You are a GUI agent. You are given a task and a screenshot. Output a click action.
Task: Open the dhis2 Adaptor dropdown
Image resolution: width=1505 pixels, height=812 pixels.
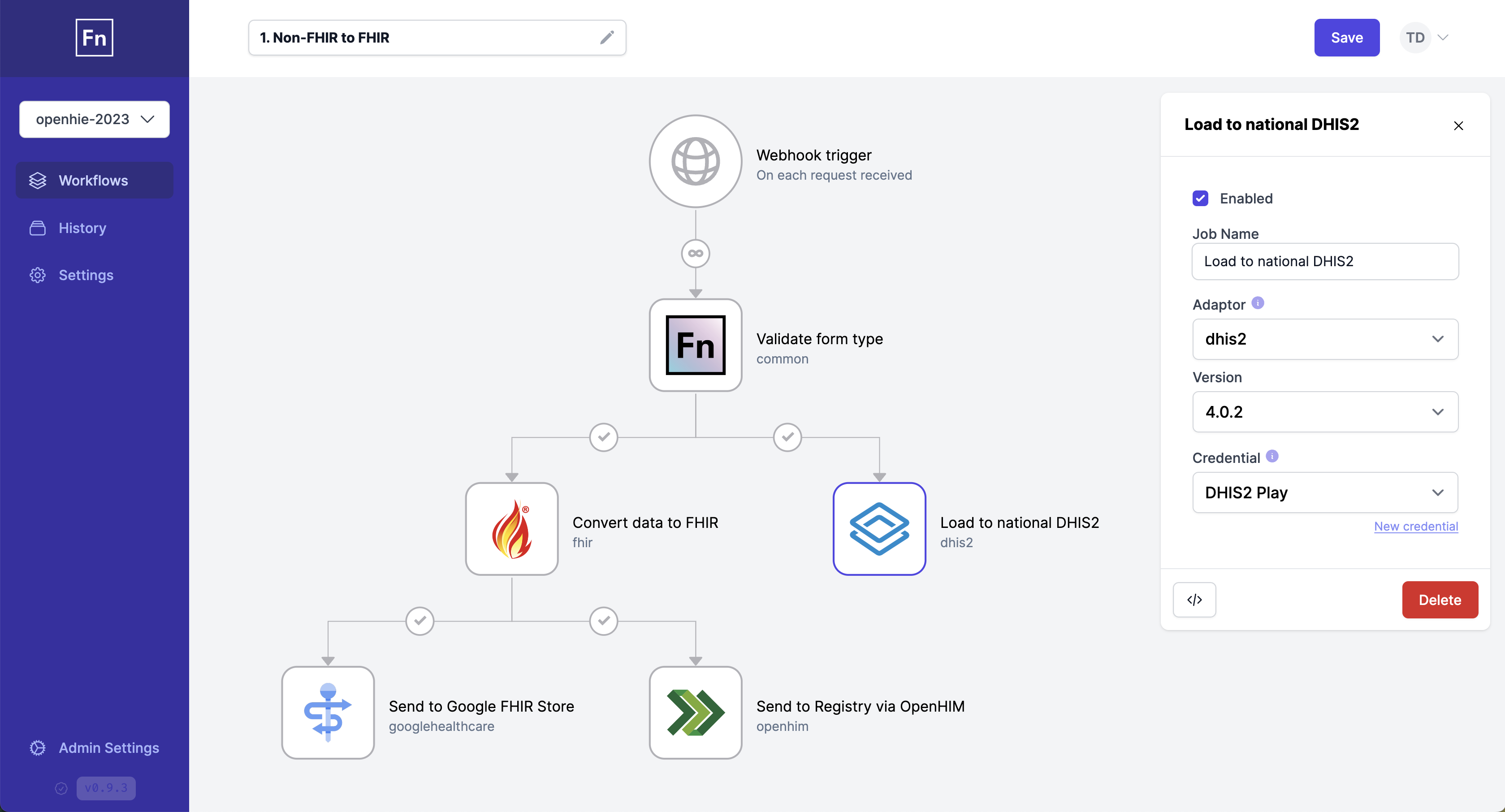click(x=1324, y=339)
